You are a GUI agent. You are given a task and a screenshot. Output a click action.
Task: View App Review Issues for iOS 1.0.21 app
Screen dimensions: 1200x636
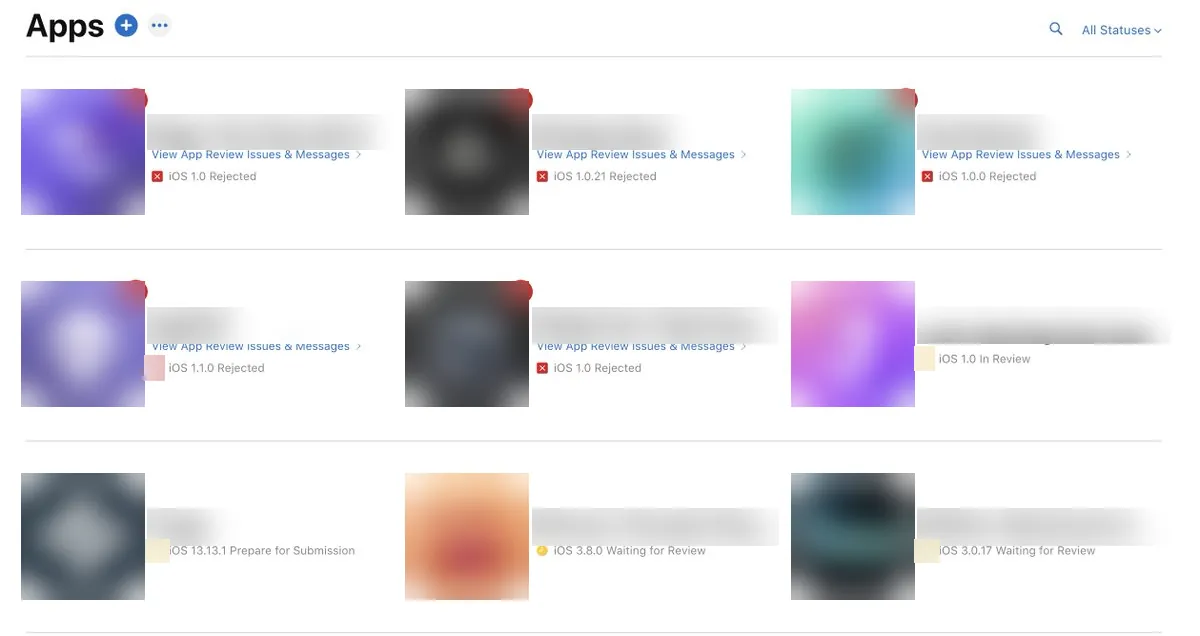coord(636,155)
